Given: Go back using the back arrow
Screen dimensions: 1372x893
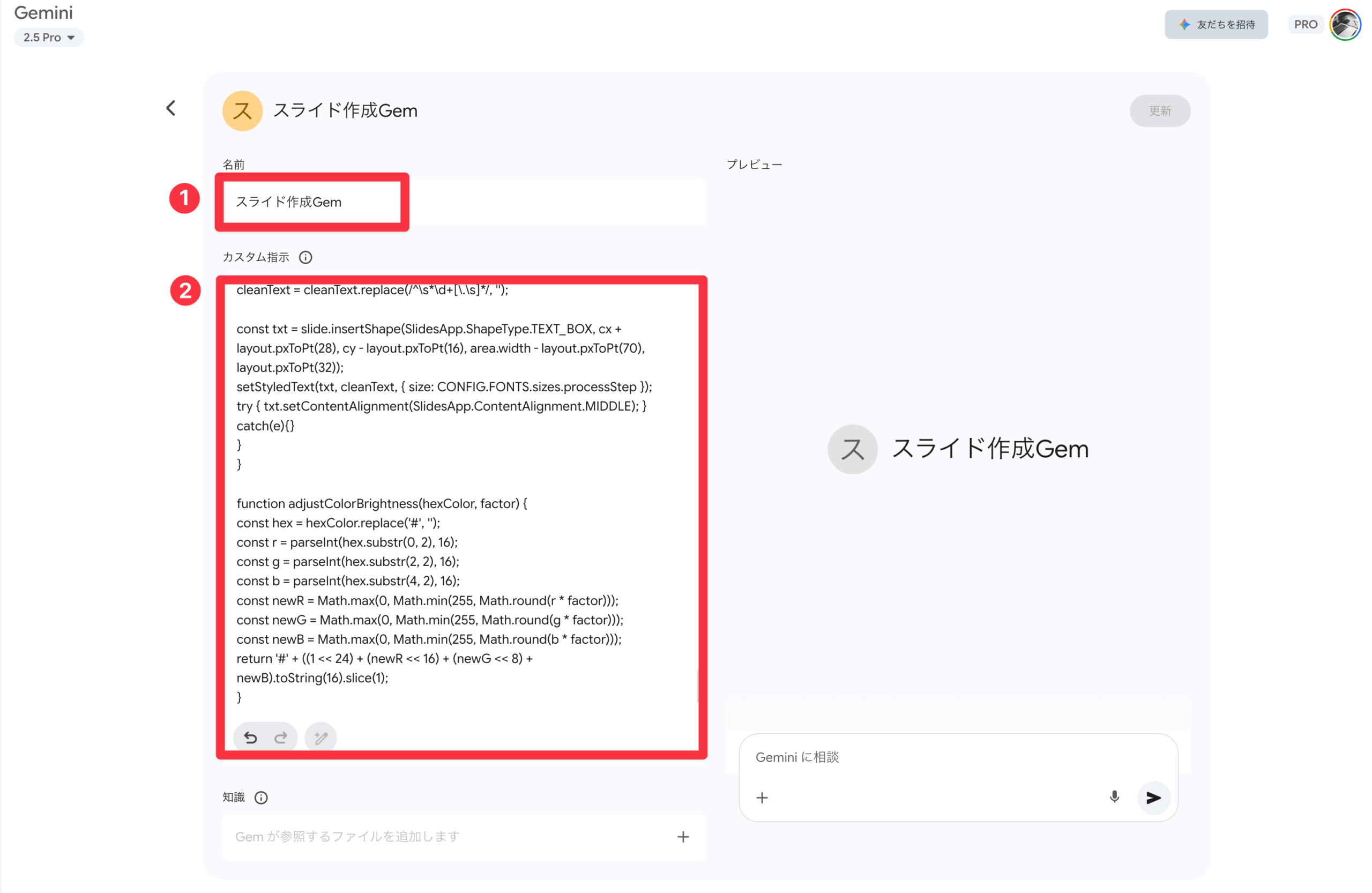Looking at the screenshot, I should pyautogui.click(x=170, y=108).
